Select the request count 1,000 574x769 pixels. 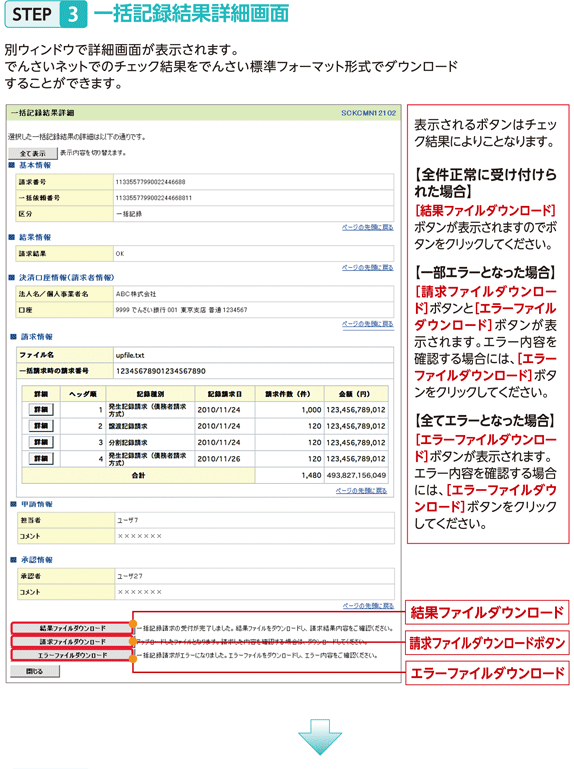(311, 410)
